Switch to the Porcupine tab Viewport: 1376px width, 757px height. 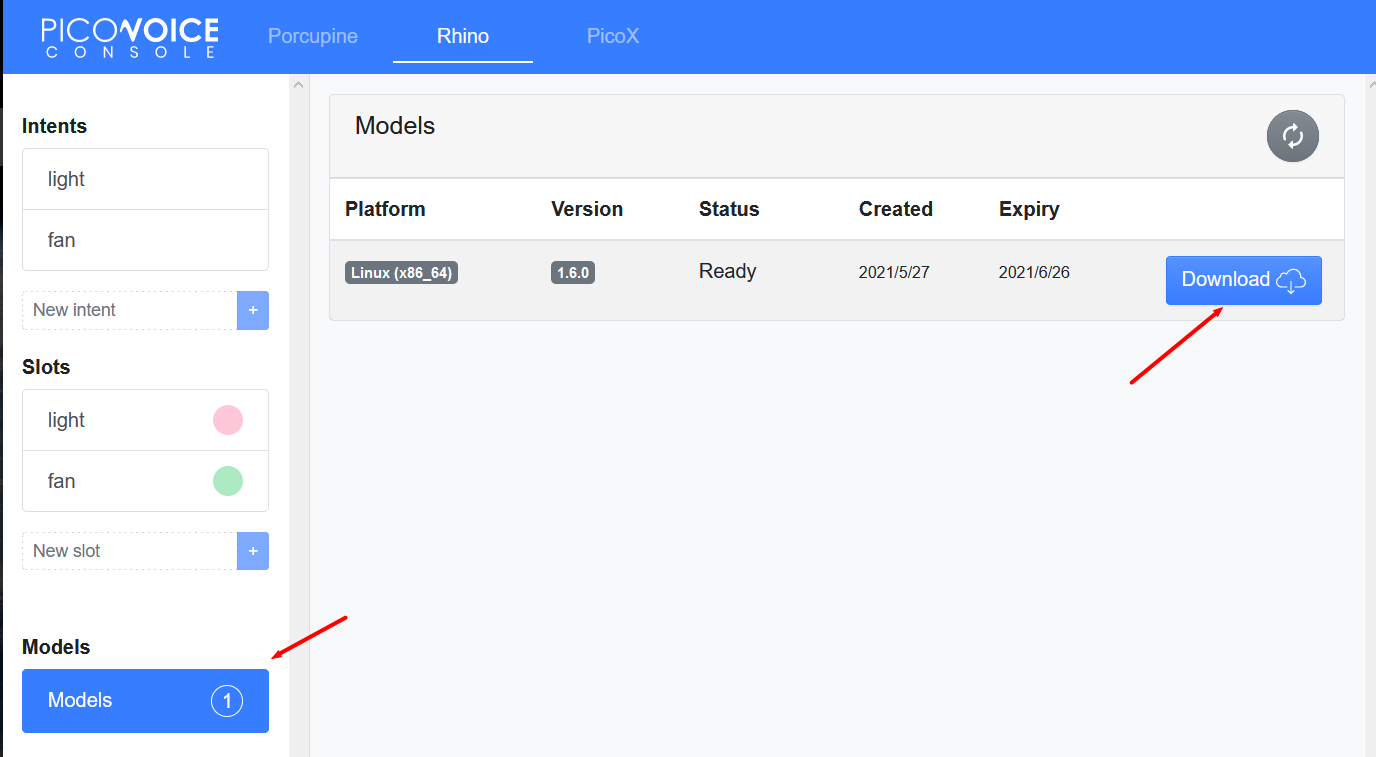point(313,36)
